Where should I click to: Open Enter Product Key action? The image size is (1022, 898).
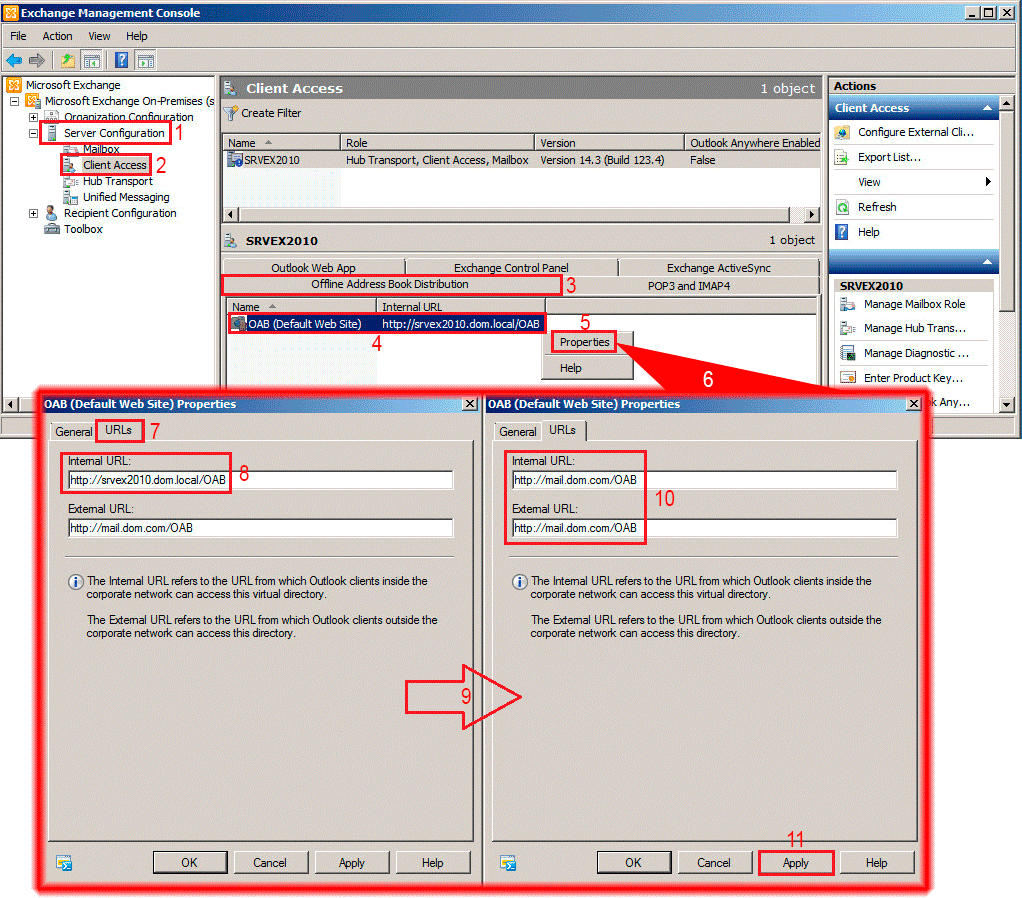tap(913, 377)
